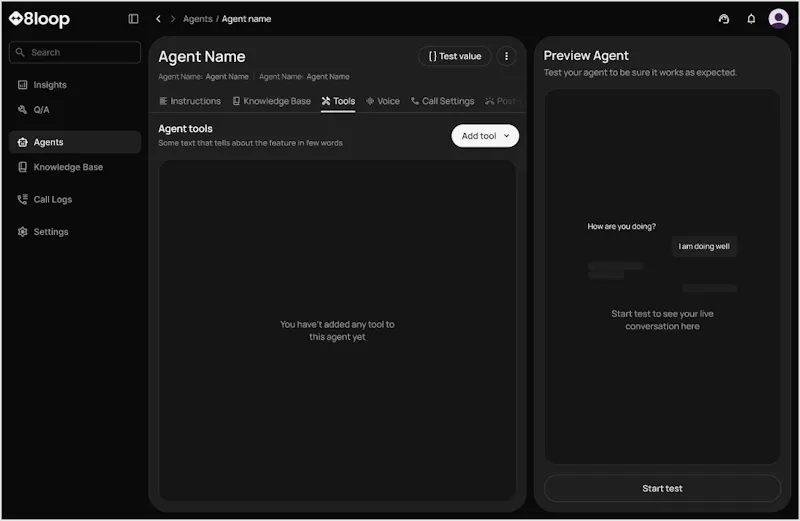Open the user profile avatar

pos(779,18)
